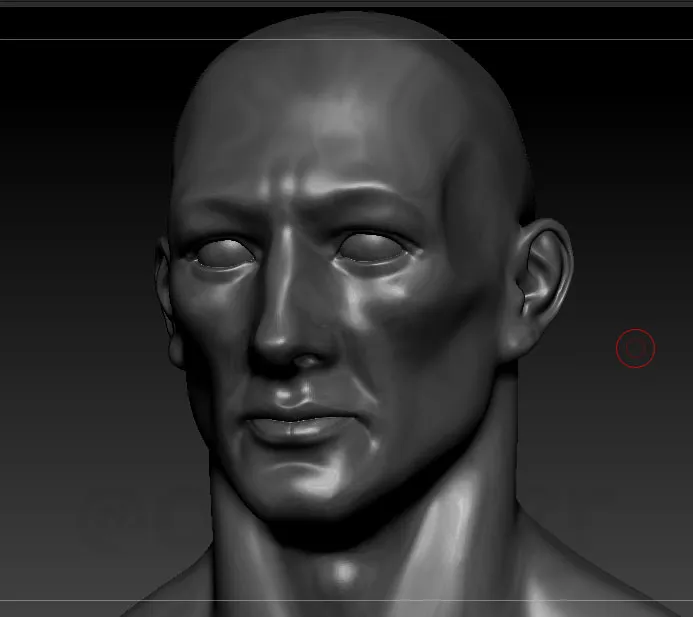Click the tip of the sculpted nose
The image size is (693, 617).
278,343
